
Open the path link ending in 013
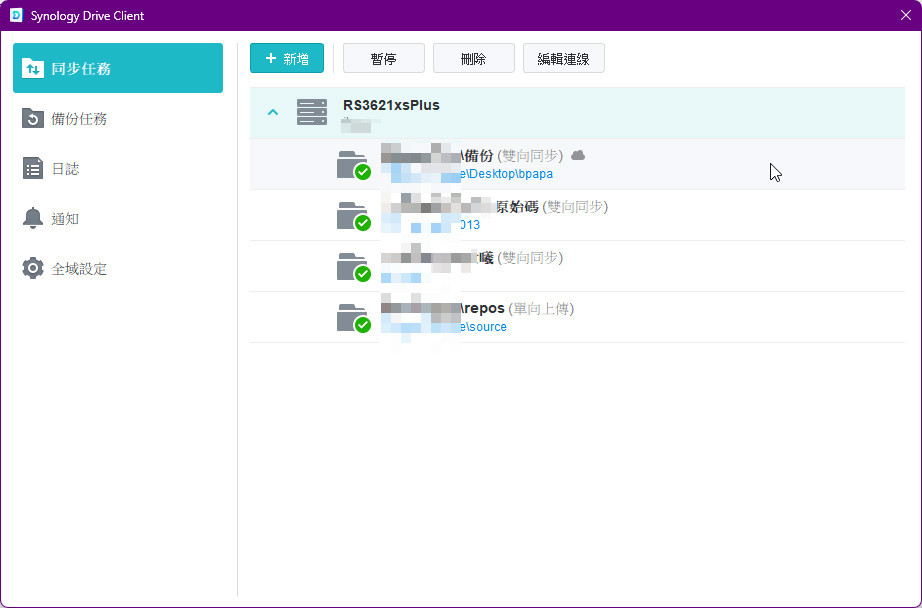469,225
